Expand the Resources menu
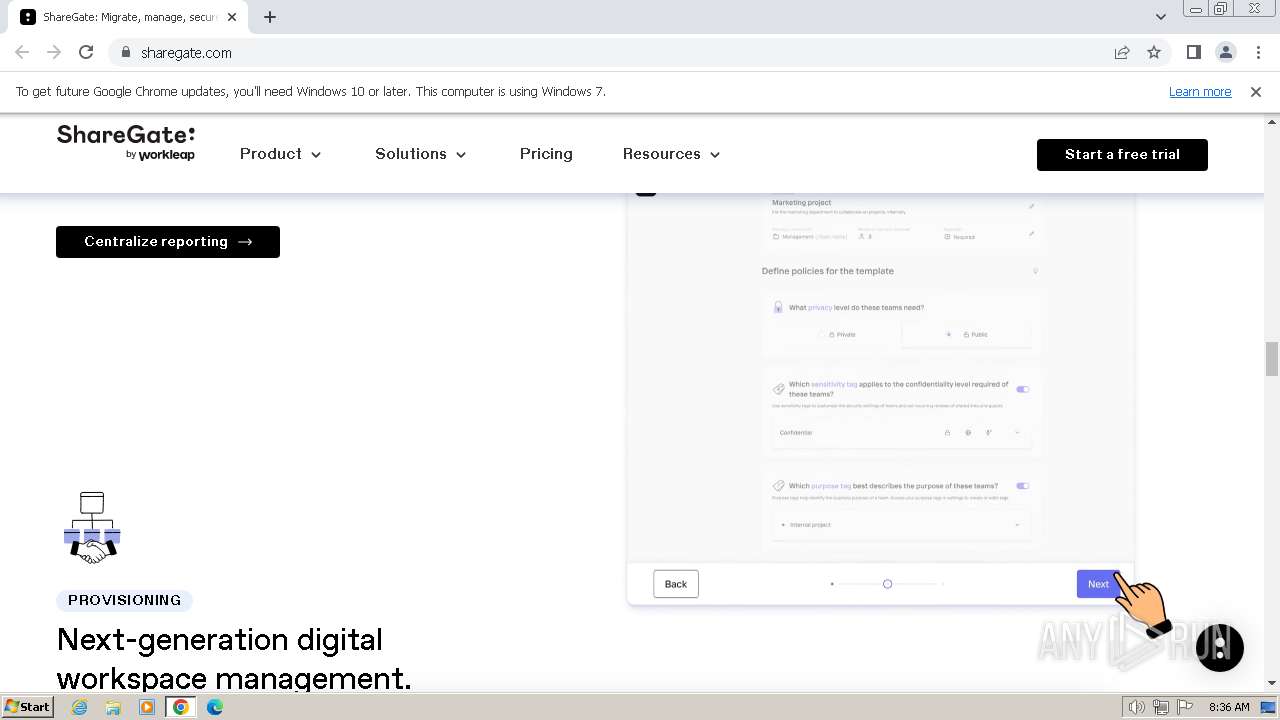The width and height of the screenshot is (1280, 720). pyautogui.click(x=671, y=154)
